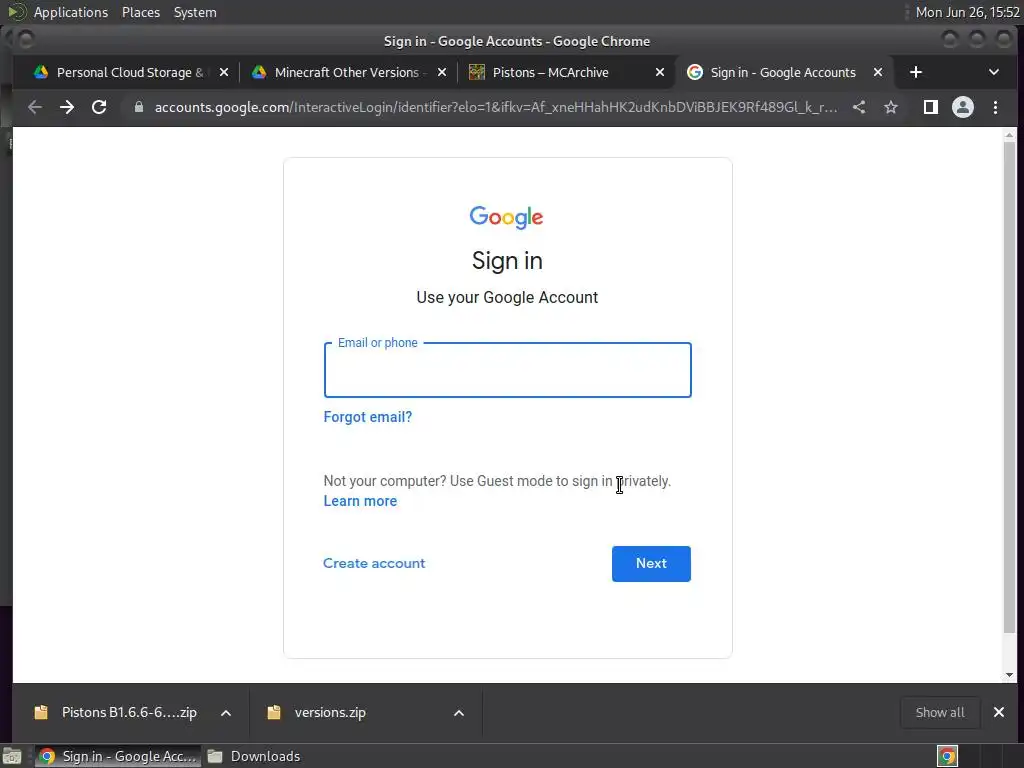This screenshot has height=768, width=1024.
Task: Open the Chrome profile avatar menu
Action: tap(963, 107)
